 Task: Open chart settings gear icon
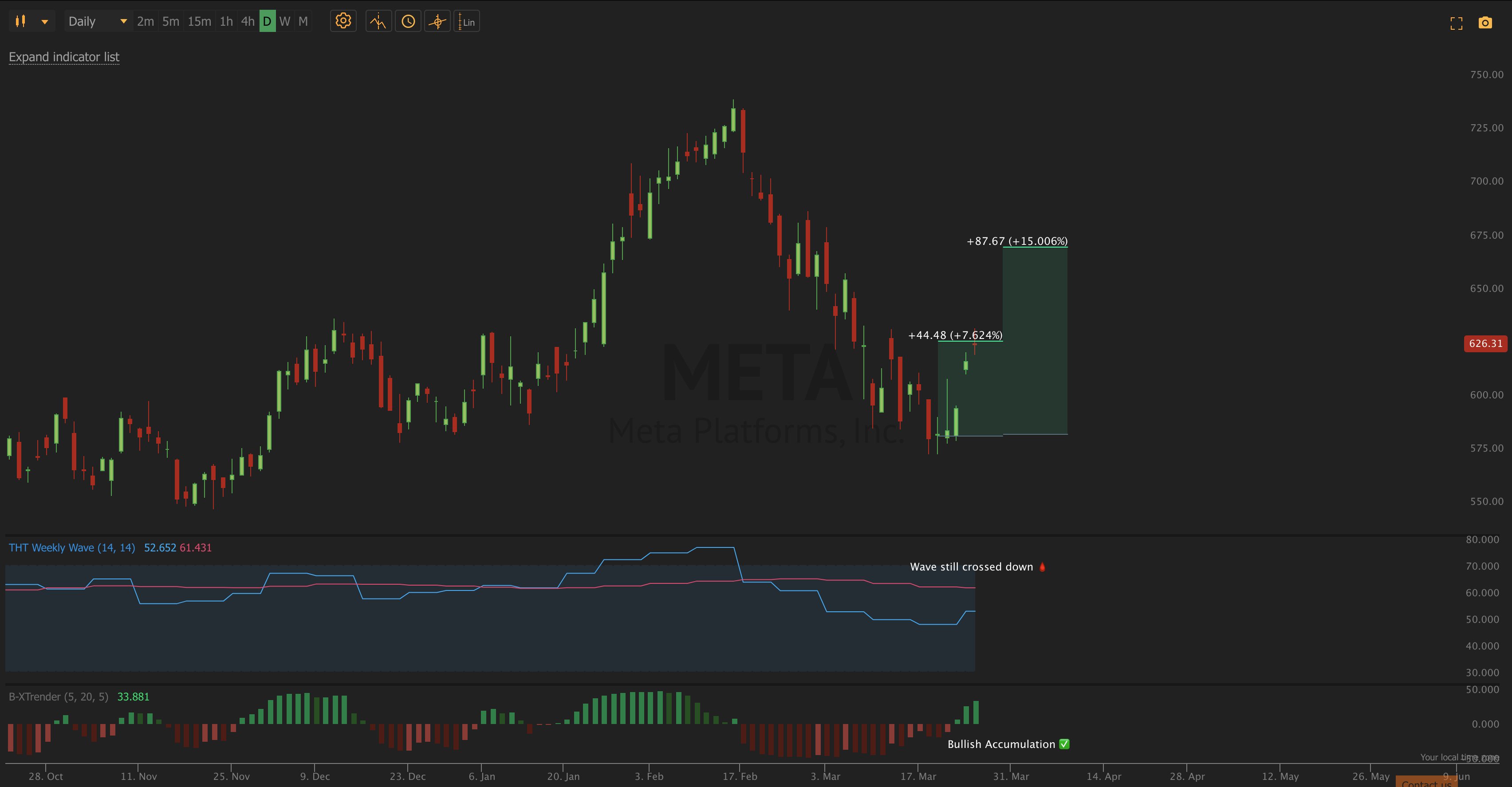coord(343,22)
